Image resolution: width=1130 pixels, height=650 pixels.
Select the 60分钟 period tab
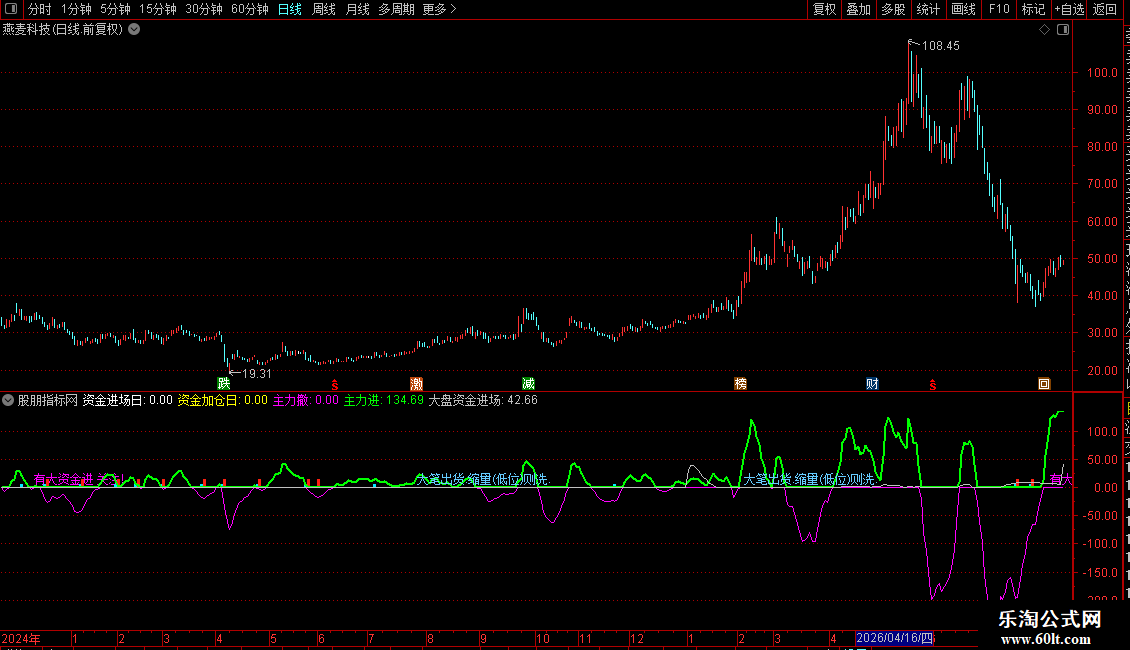coord(250,9)
